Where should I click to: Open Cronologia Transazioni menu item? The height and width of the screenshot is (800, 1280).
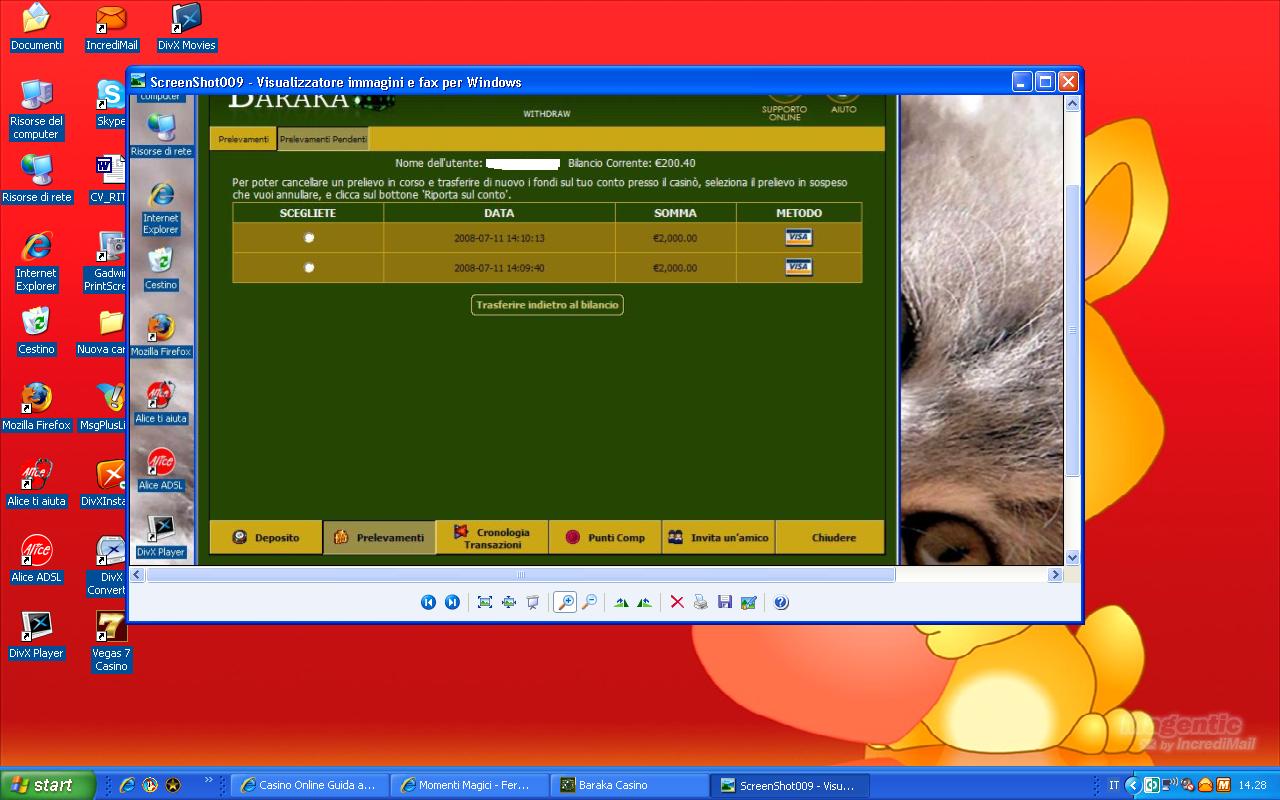(493, 537)
